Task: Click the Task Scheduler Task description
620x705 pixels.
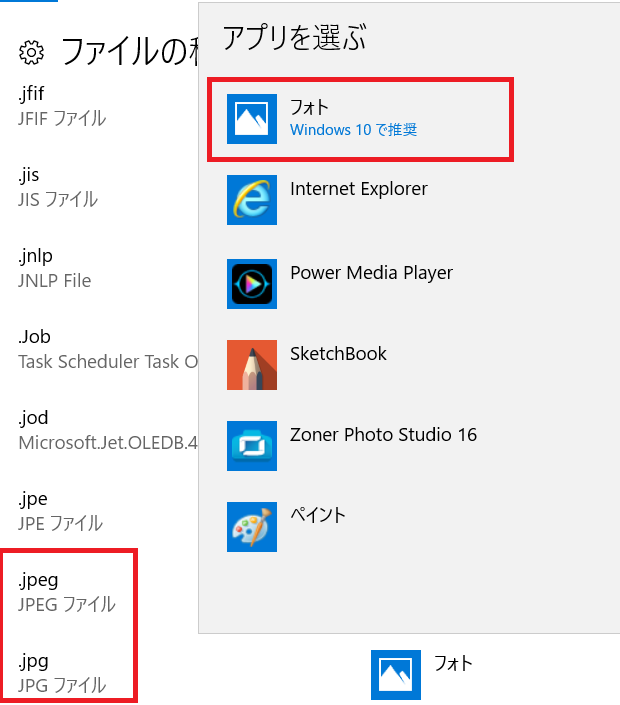Action: click(x=108, y=362)
